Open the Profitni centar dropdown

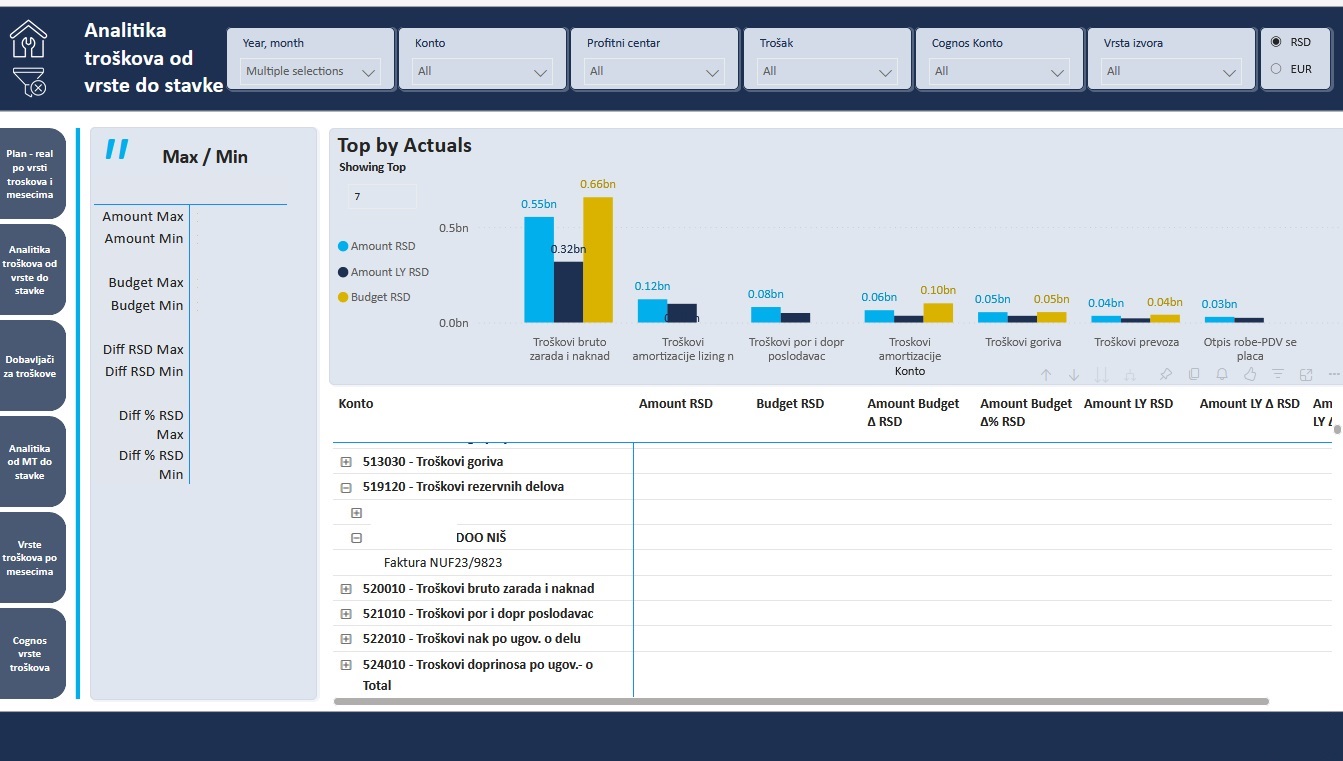click(x=655, y=71)
